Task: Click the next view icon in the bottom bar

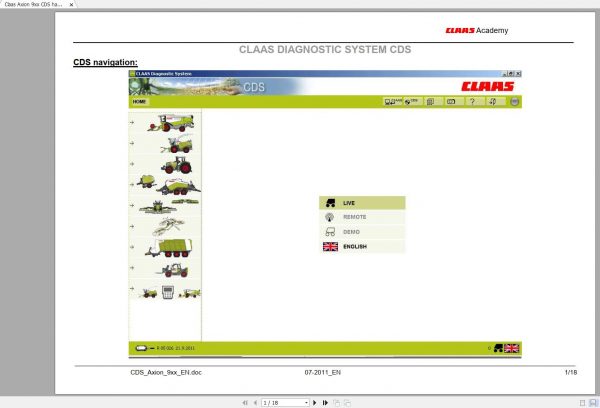Action: click(x=347, y=403)
